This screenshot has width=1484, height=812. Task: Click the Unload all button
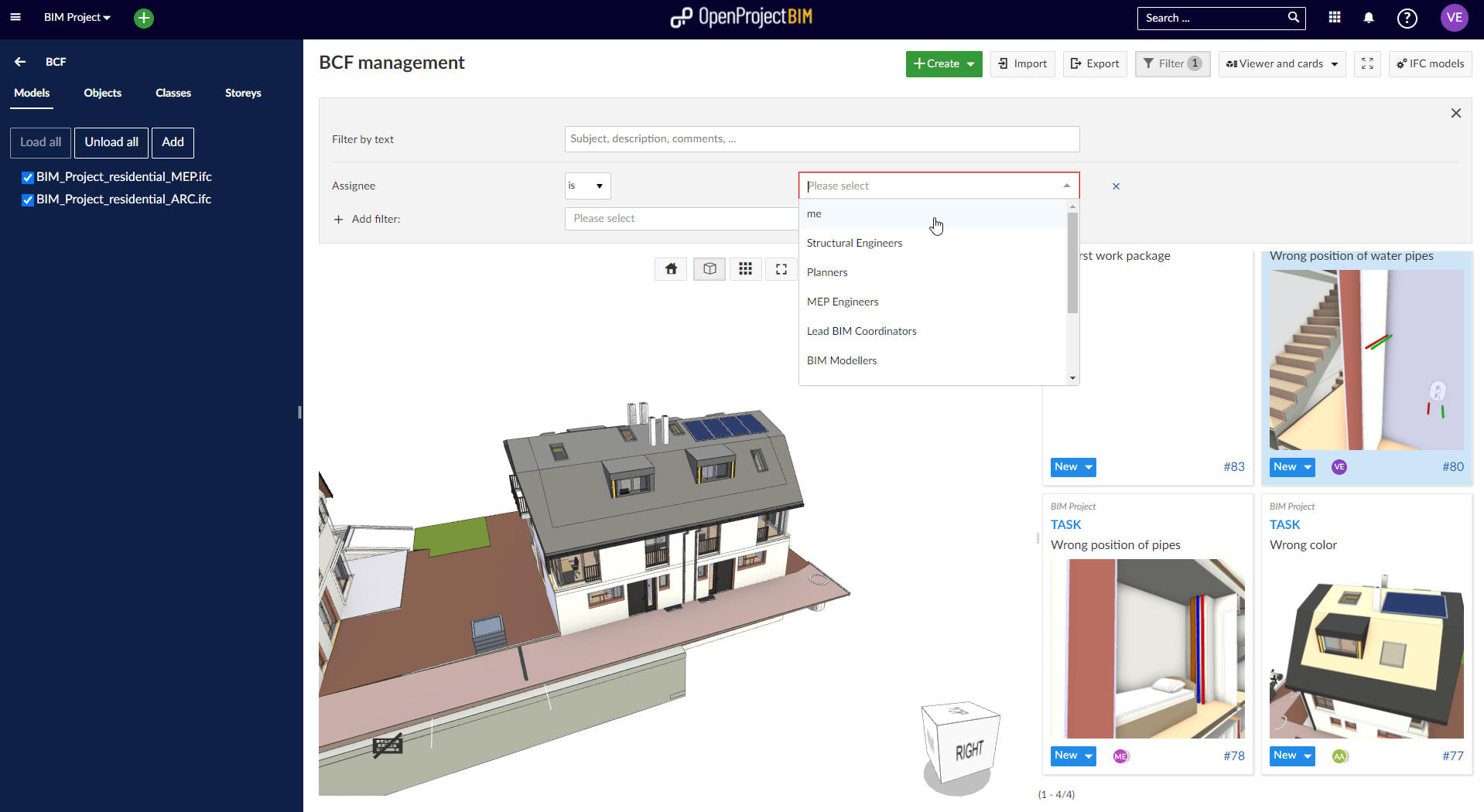pos(111,142)
